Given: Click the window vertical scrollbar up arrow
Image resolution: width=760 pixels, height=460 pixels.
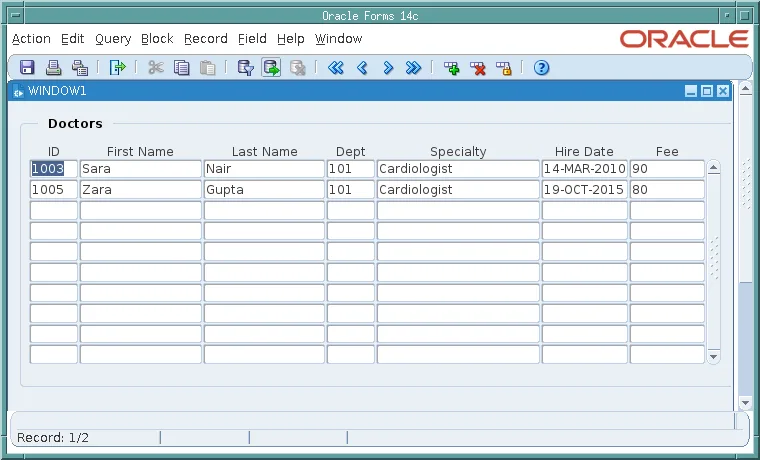Looking at the screenshot, I should point(745,88).
